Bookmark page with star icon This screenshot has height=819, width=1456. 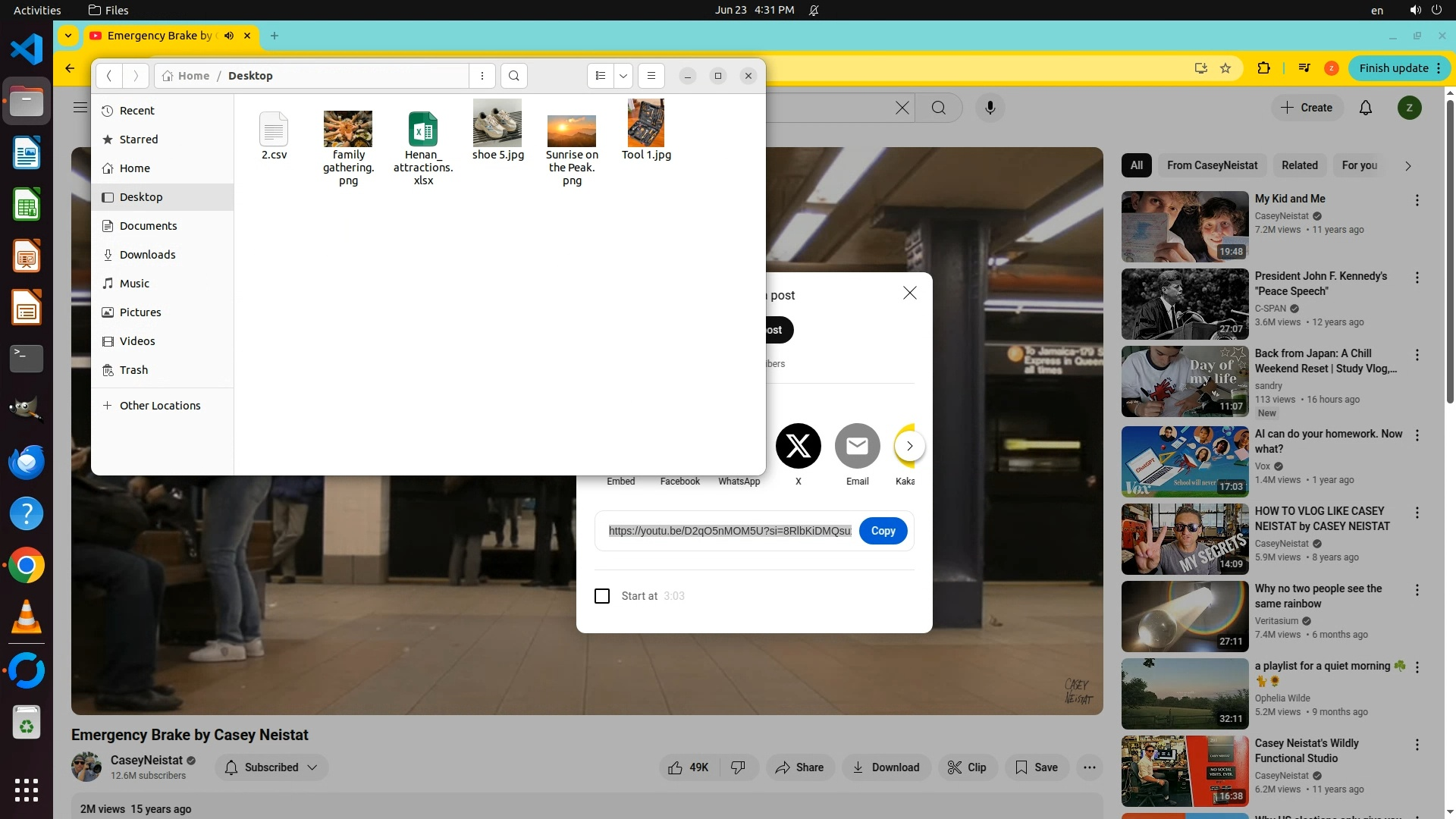pyautogui.click(x=1225, y=68)
